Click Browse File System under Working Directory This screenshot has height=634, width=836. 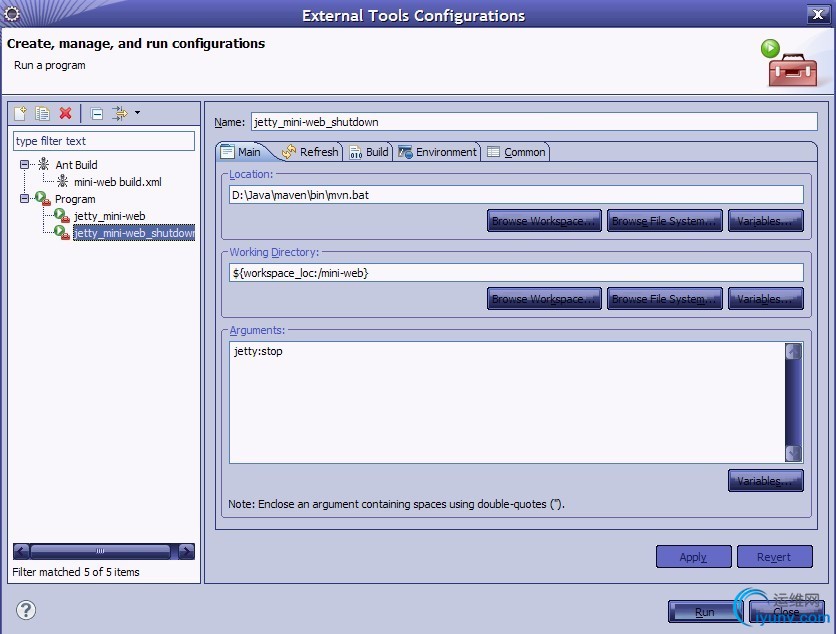click(x=664, y=299)
